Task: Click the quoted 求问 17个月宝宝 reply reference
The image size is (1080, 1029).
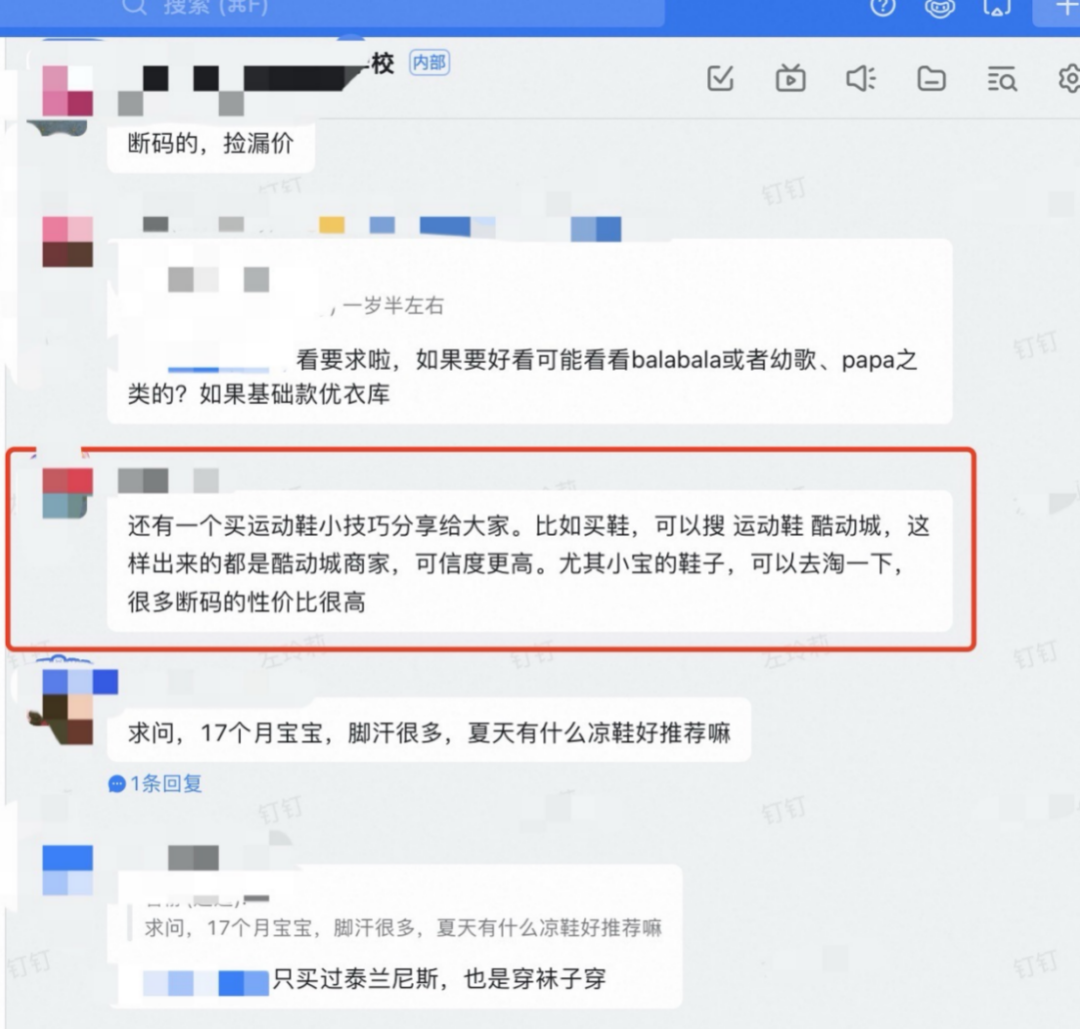Action: click(x=403, y=928)
